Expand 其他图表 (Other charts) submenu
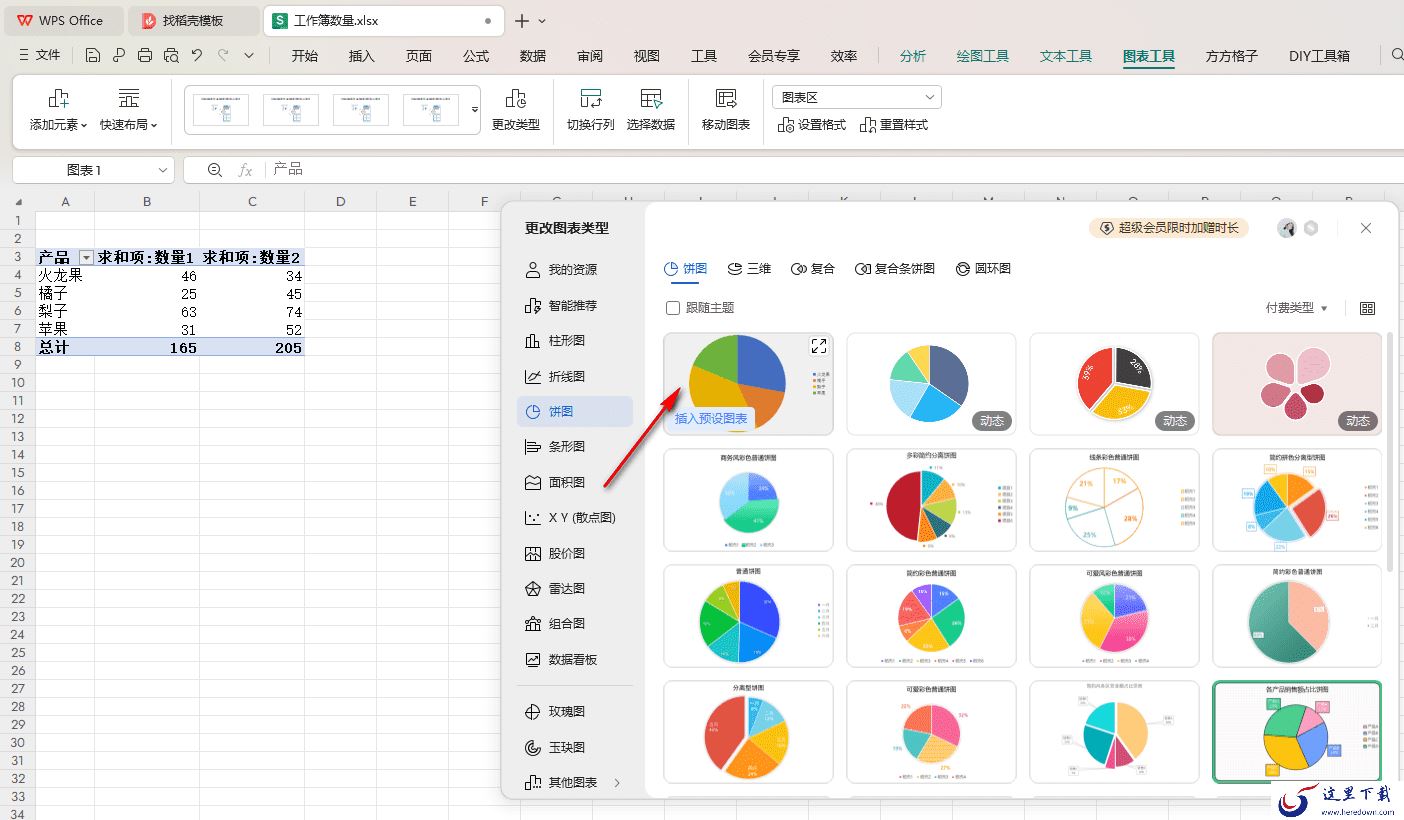This screenshot has height=820, width=1404. click(574, 783)
